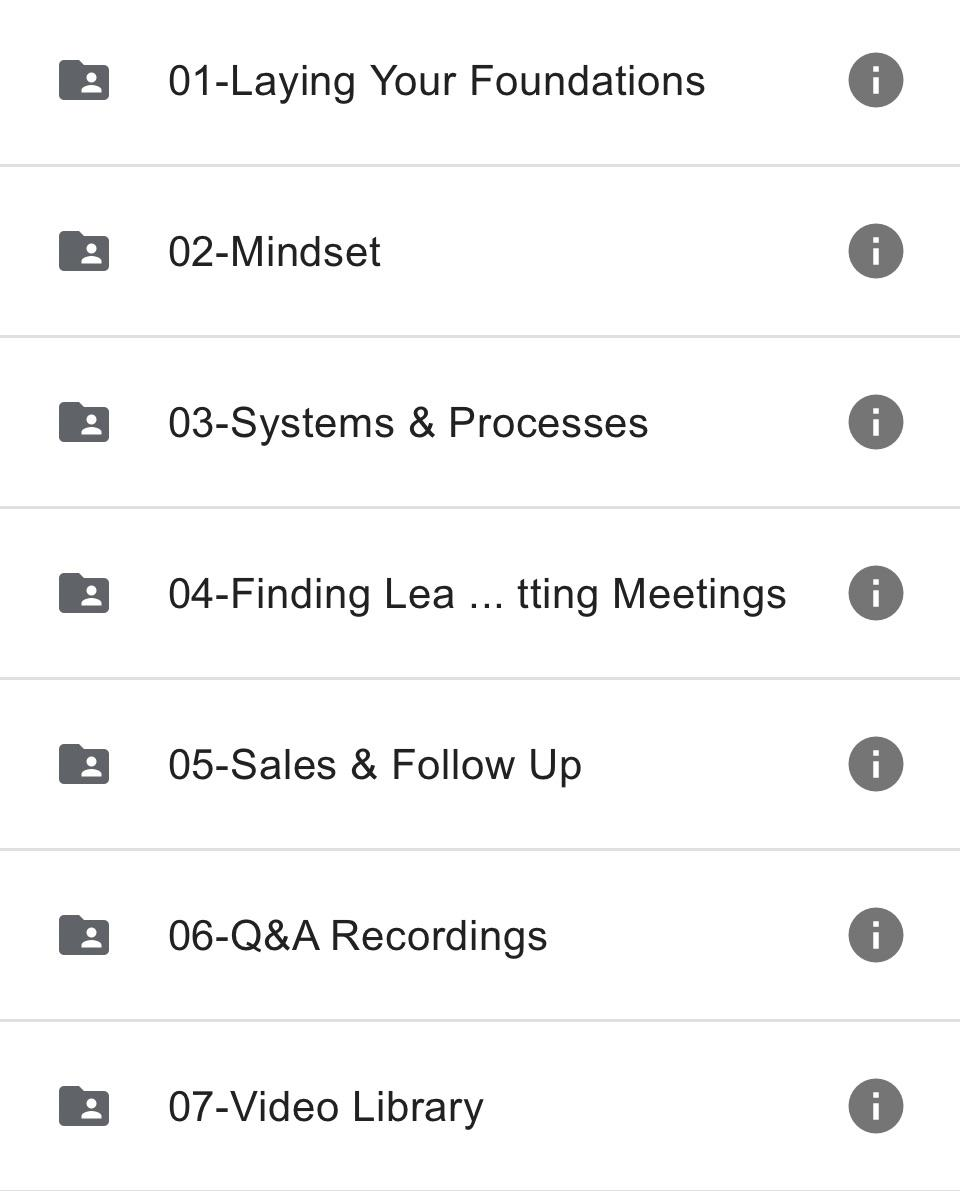
Task: Select folder icon next to 06-Q&A Recordings
Action: pyautogui.click(x=84, y=934)
